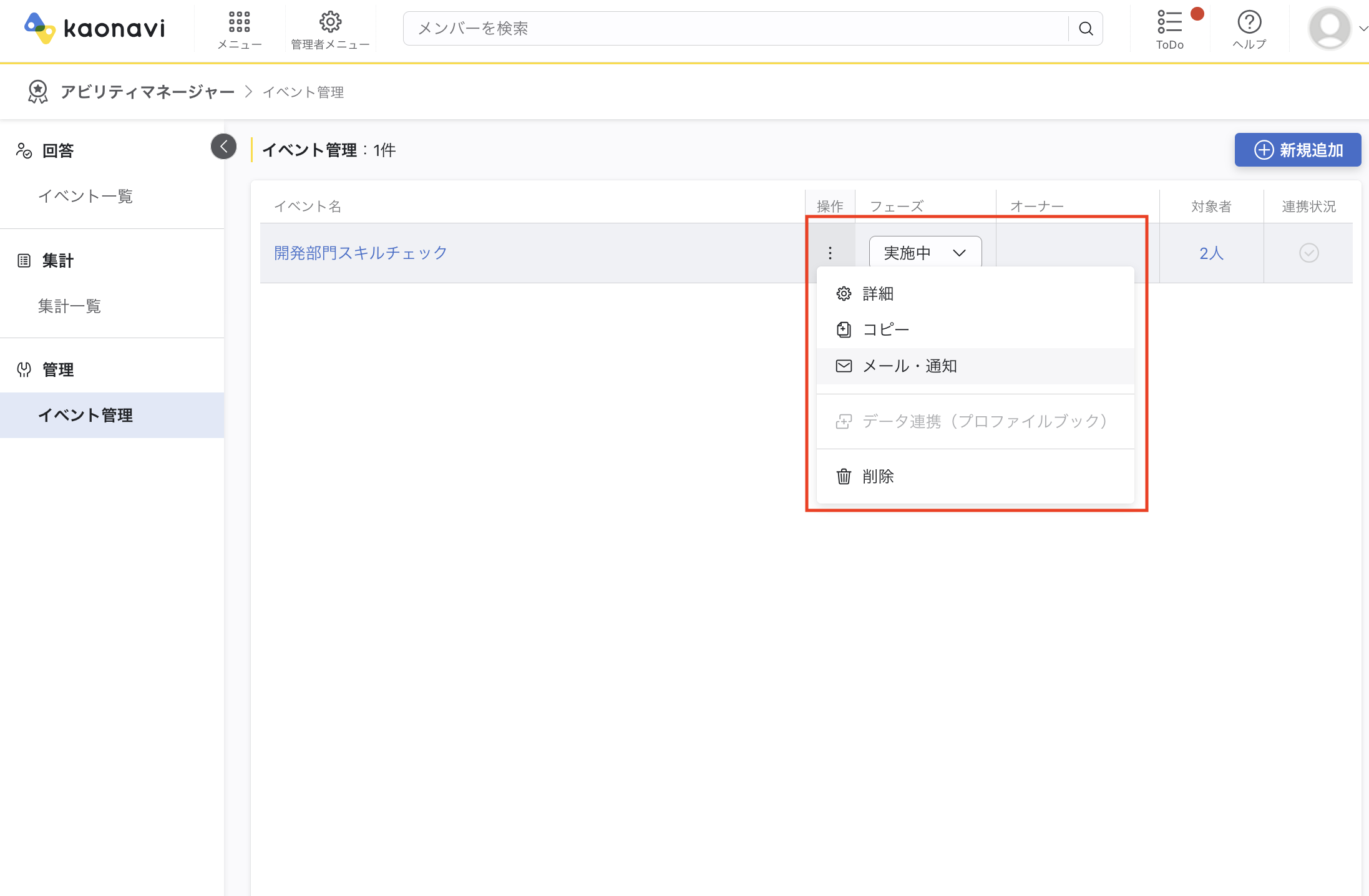Open the 実施中 phase dropdown
The width and height of the screenshot is (1369, 896).
click(x=925, y=252)
